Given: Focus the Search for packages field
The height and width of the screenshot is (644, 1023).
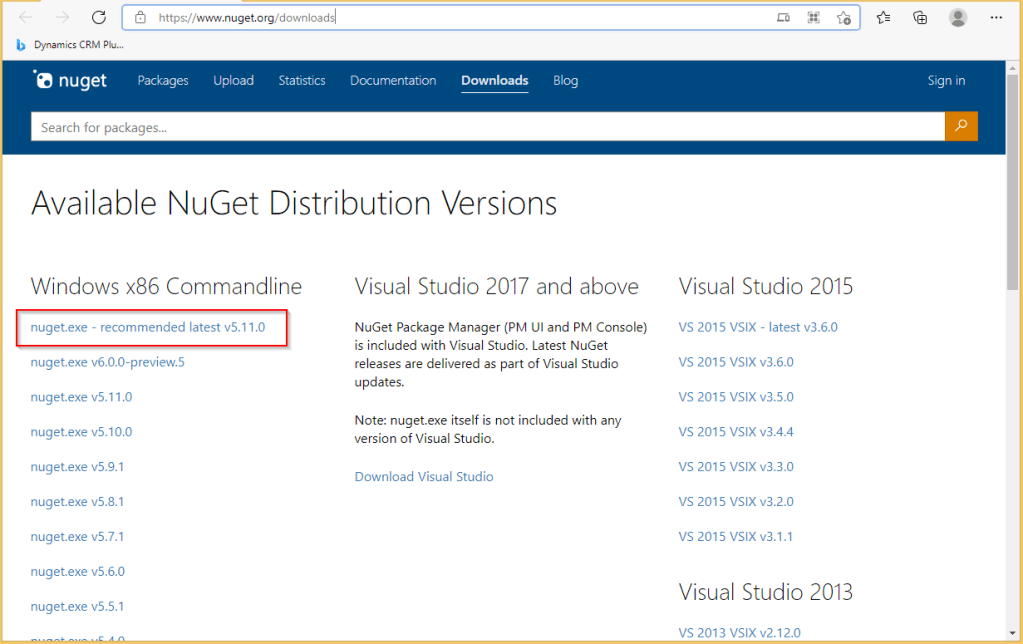Looking at the screenshot, I should 487,127.
